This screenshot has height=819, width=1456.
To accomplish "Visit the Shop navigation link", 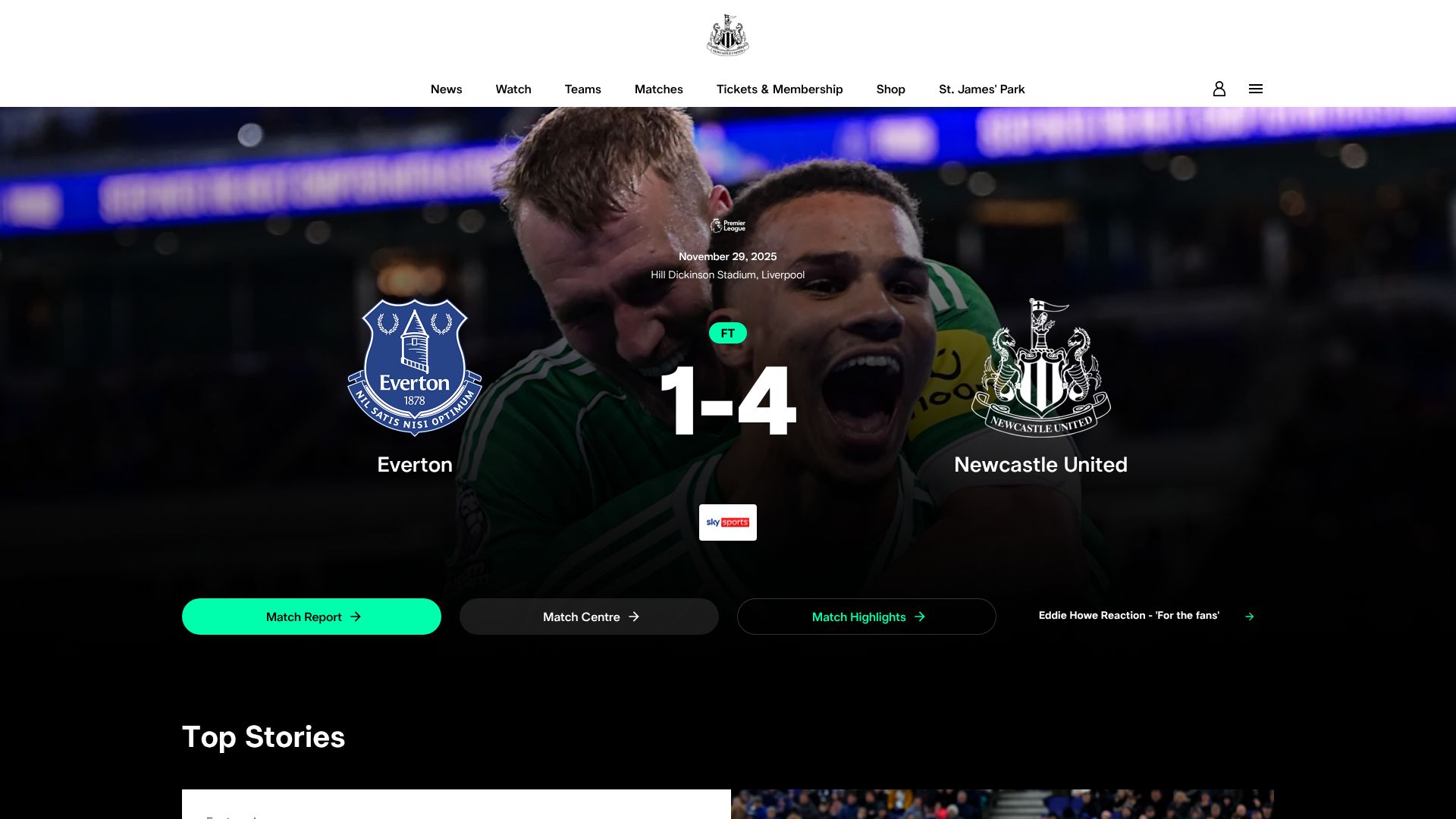I will coord(890,89).
